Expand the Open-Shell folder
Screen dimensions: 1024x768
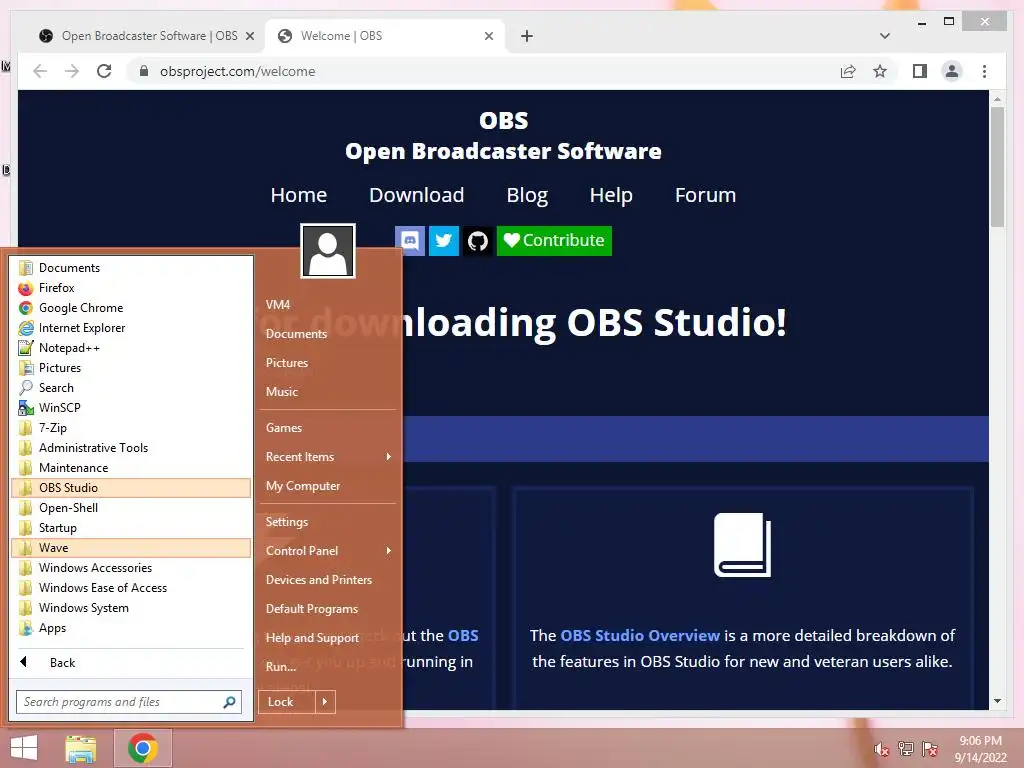coord(131,508)
